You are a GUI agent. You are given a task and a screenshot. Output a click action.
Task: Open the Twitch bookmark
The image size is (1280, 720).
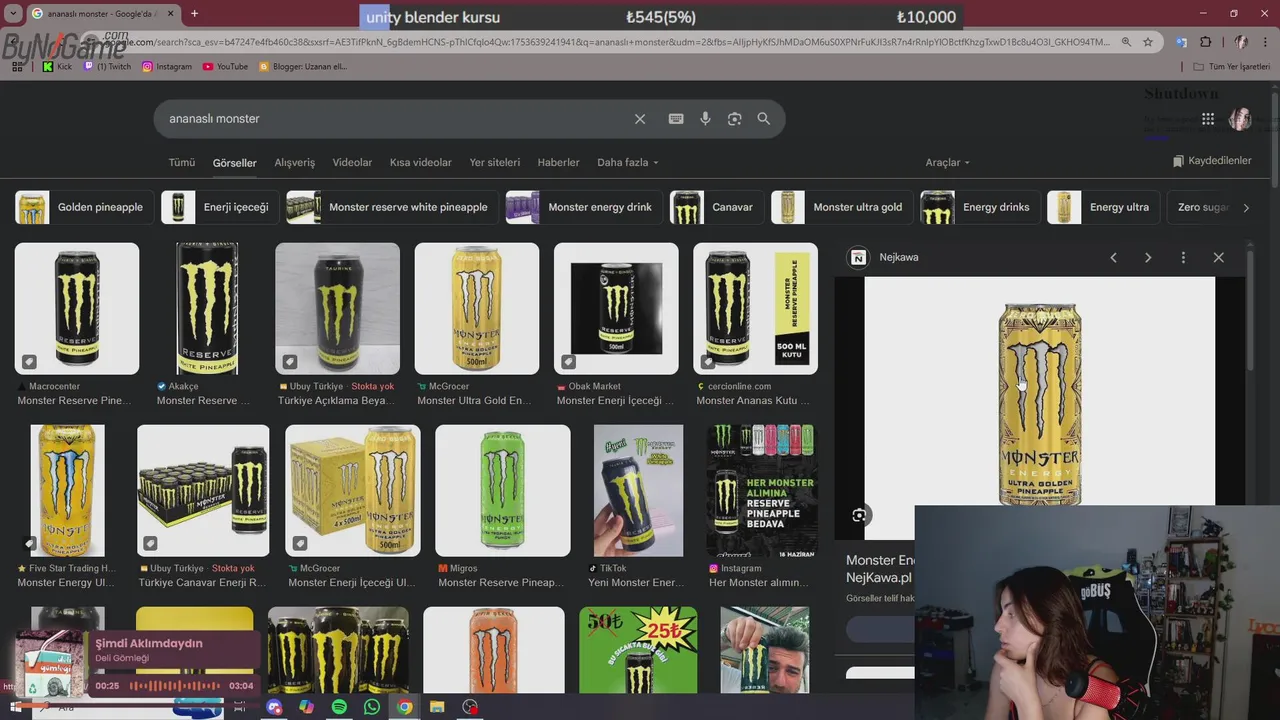click(x=107, y=66)
